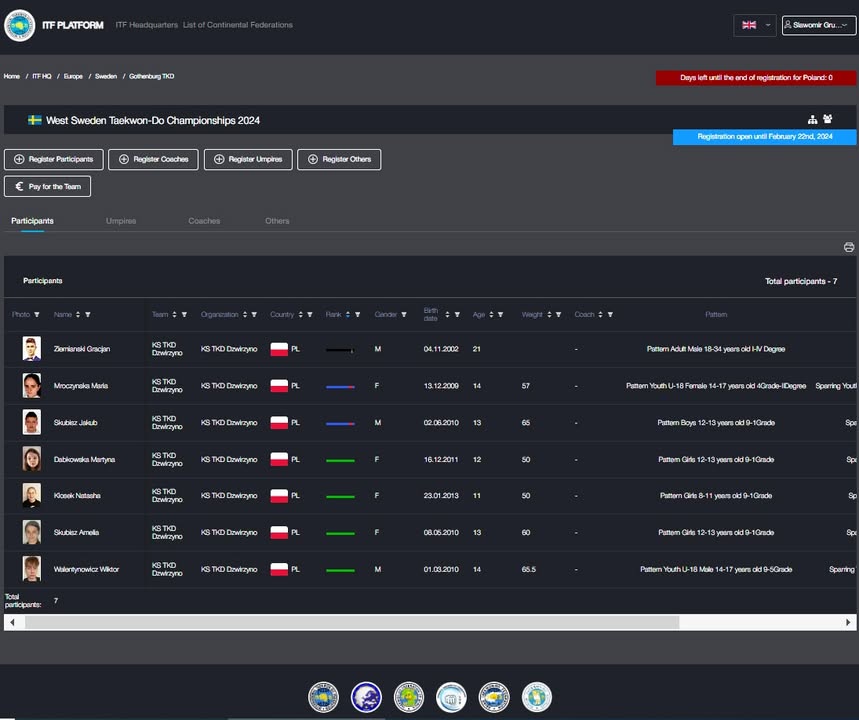Sort the table by Weight column
859x720 pixels.
[548, 315]
